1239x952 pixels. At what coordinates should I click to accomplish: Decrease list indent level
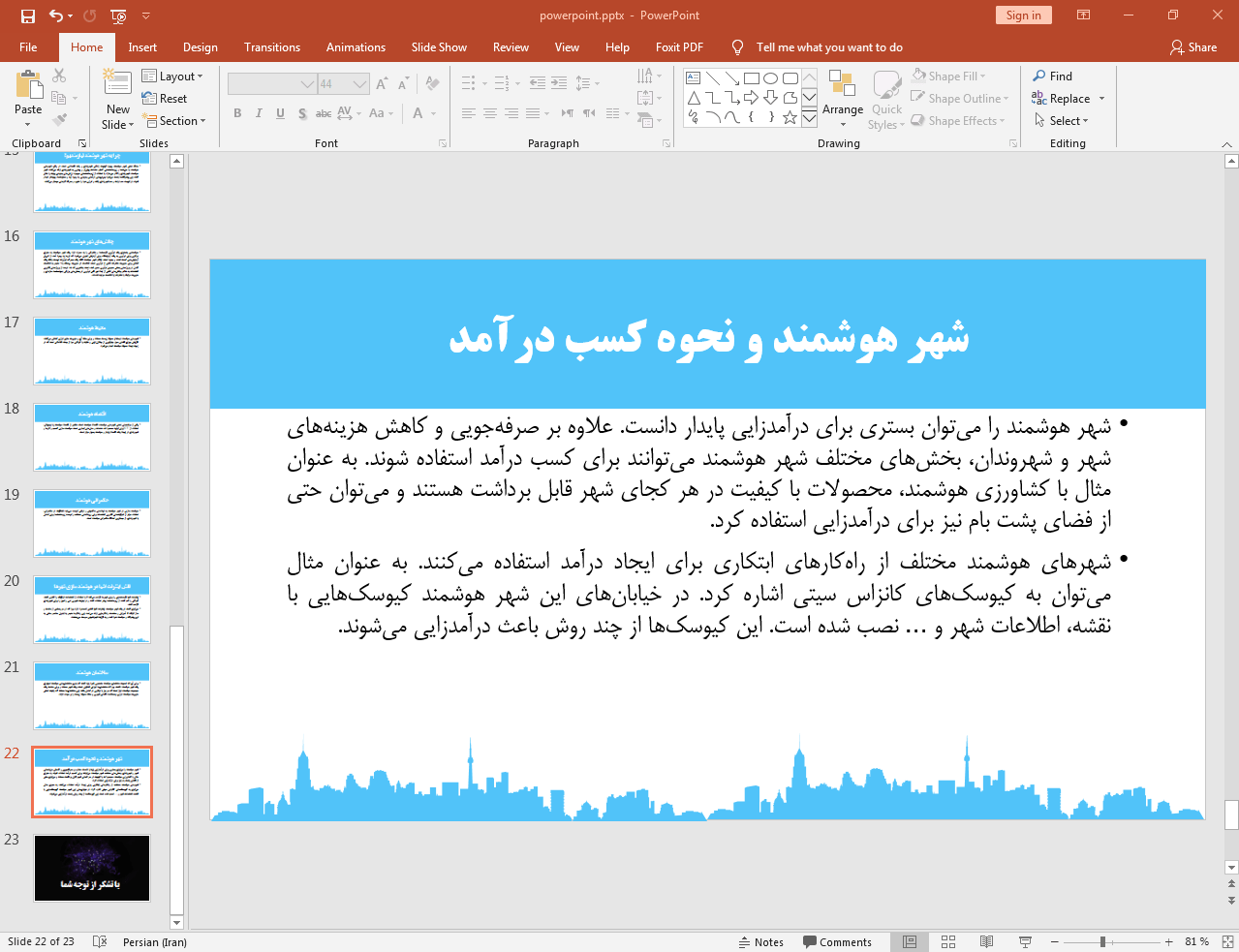[x=538, y=83]
